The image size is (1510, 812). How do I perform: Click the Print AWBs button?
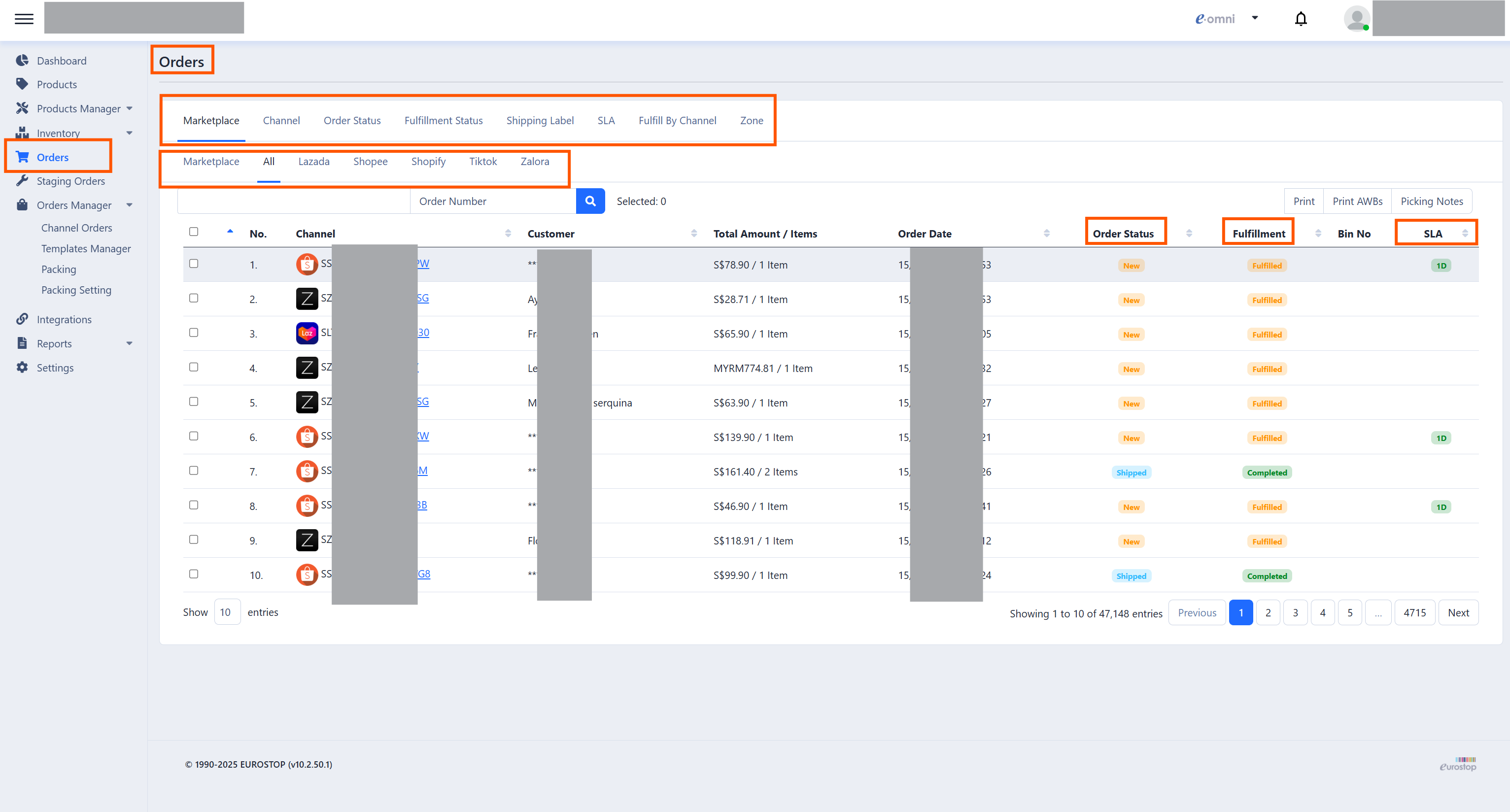[1357, 201]
